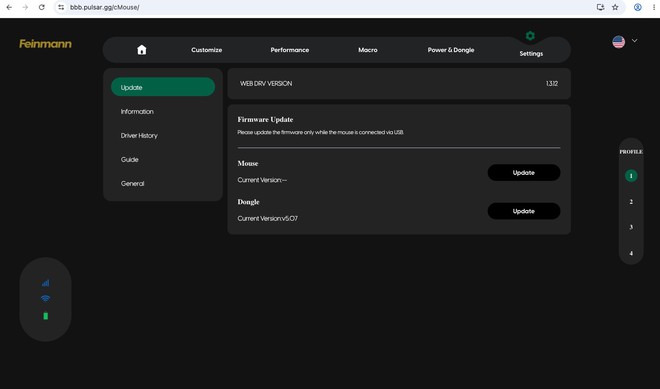This screenshot has width=660, height=389.
Task: Click the WEB DRV VERSION label
Action: tap(266, 83)
